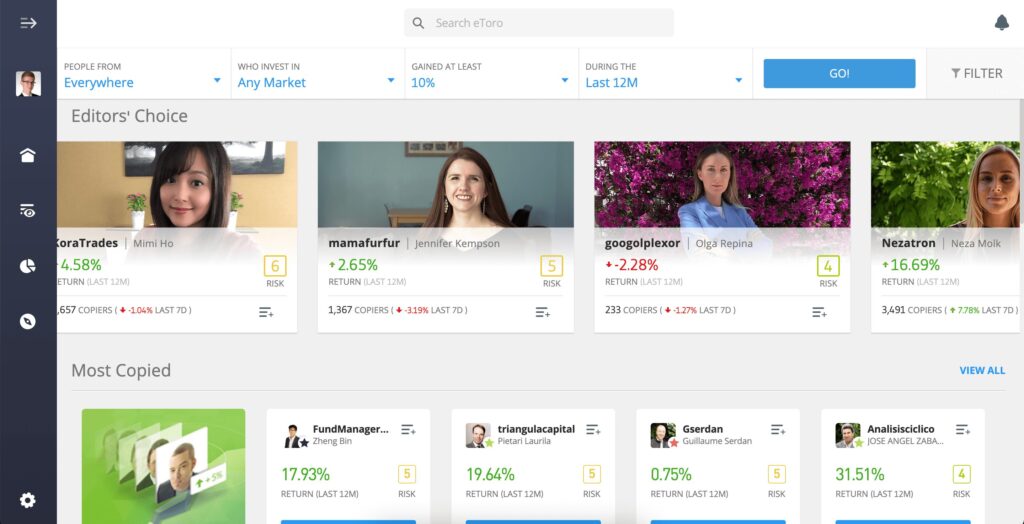Click the green Most Copied promo image
This screenshot has width=1024, height=524.
click(x=163, y=467)
